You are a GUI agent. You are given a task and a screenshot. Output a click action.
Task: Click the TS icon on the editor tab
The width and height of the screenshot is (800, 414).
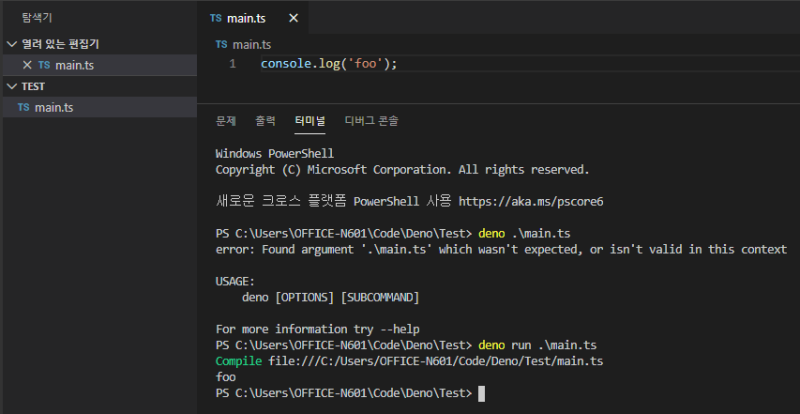pos(216,18)
